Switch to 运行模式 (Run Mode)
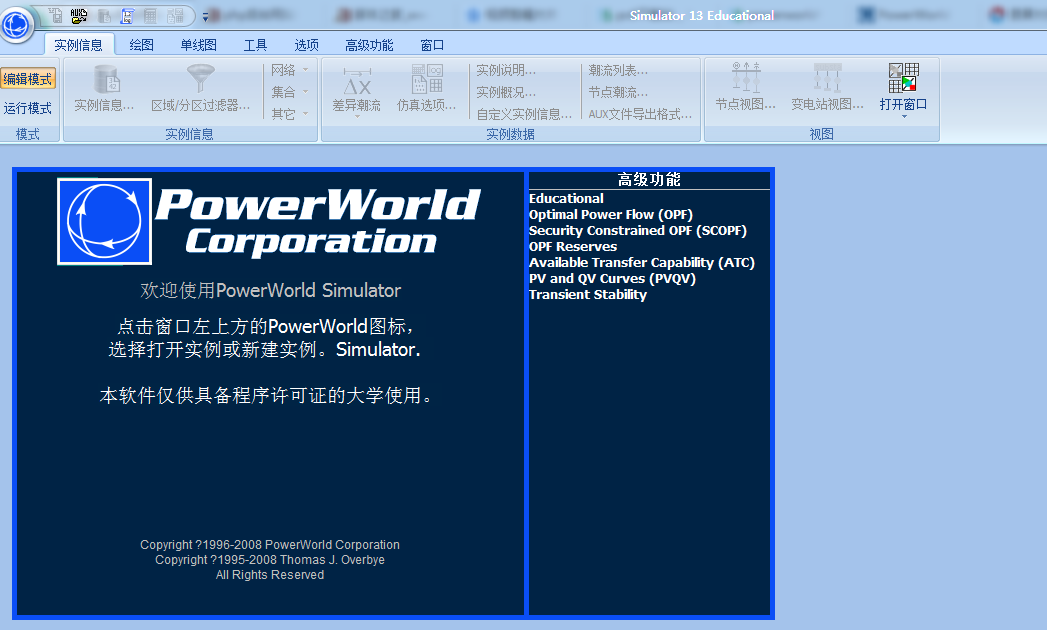This screenshot has width=1047, height=630. [x=29, y=107]
